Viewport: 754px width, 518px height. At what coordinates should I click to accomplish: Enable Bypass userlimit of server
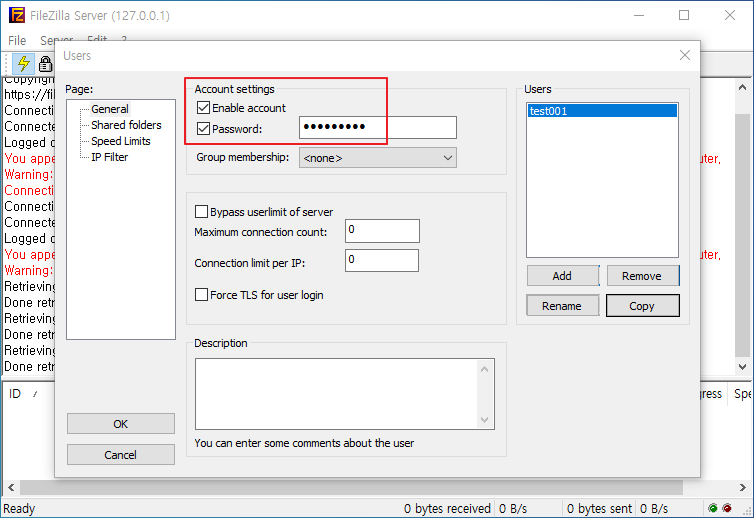click(201, 212)
